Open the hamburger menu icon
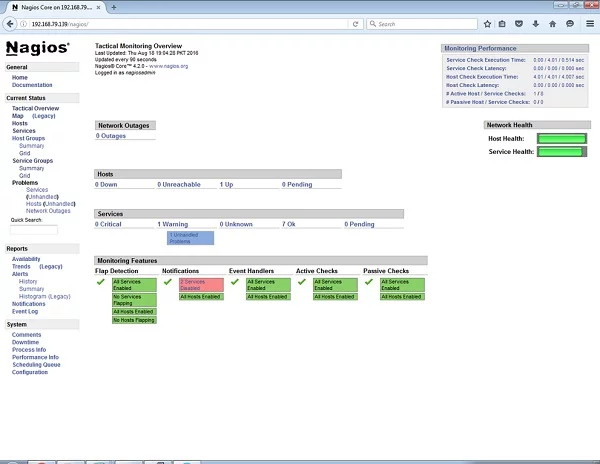Screen dimensions: 600x464 pos(590,24)
